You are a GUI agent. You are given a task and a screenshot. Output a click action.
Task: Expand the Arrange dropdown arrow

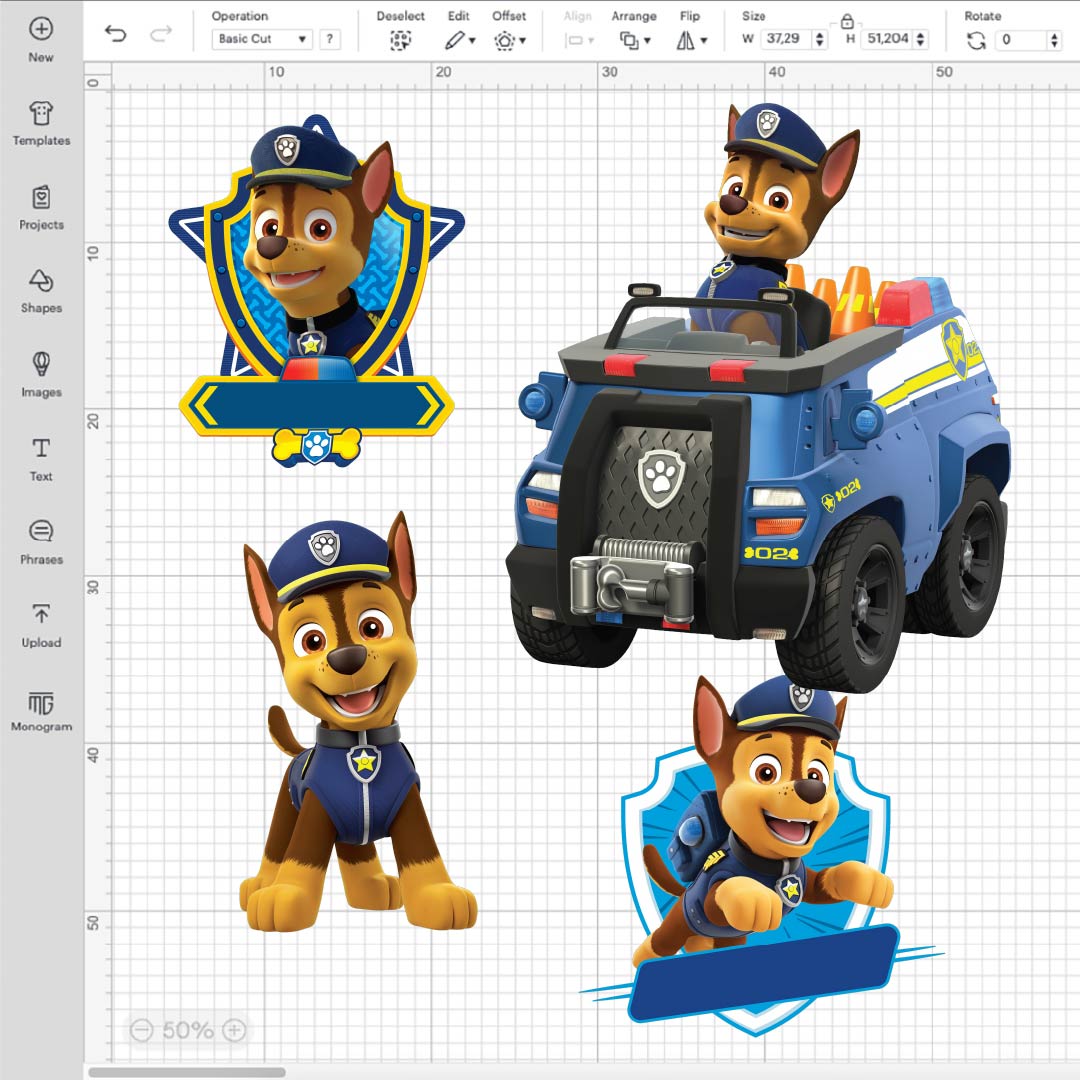pyautogui.click(x=647, y=41)
